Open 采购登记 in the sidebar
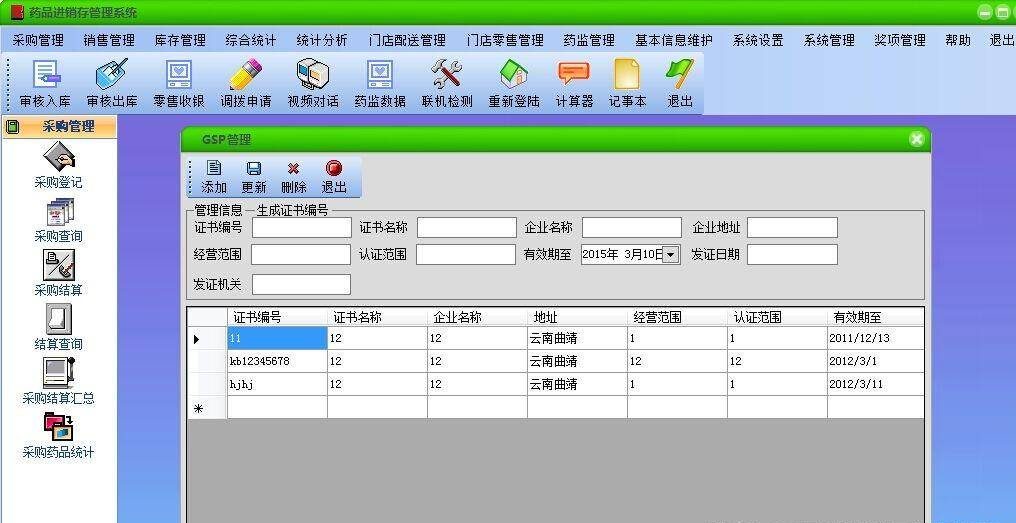The width and height of the screenshot is (1016, 523). 58,165
